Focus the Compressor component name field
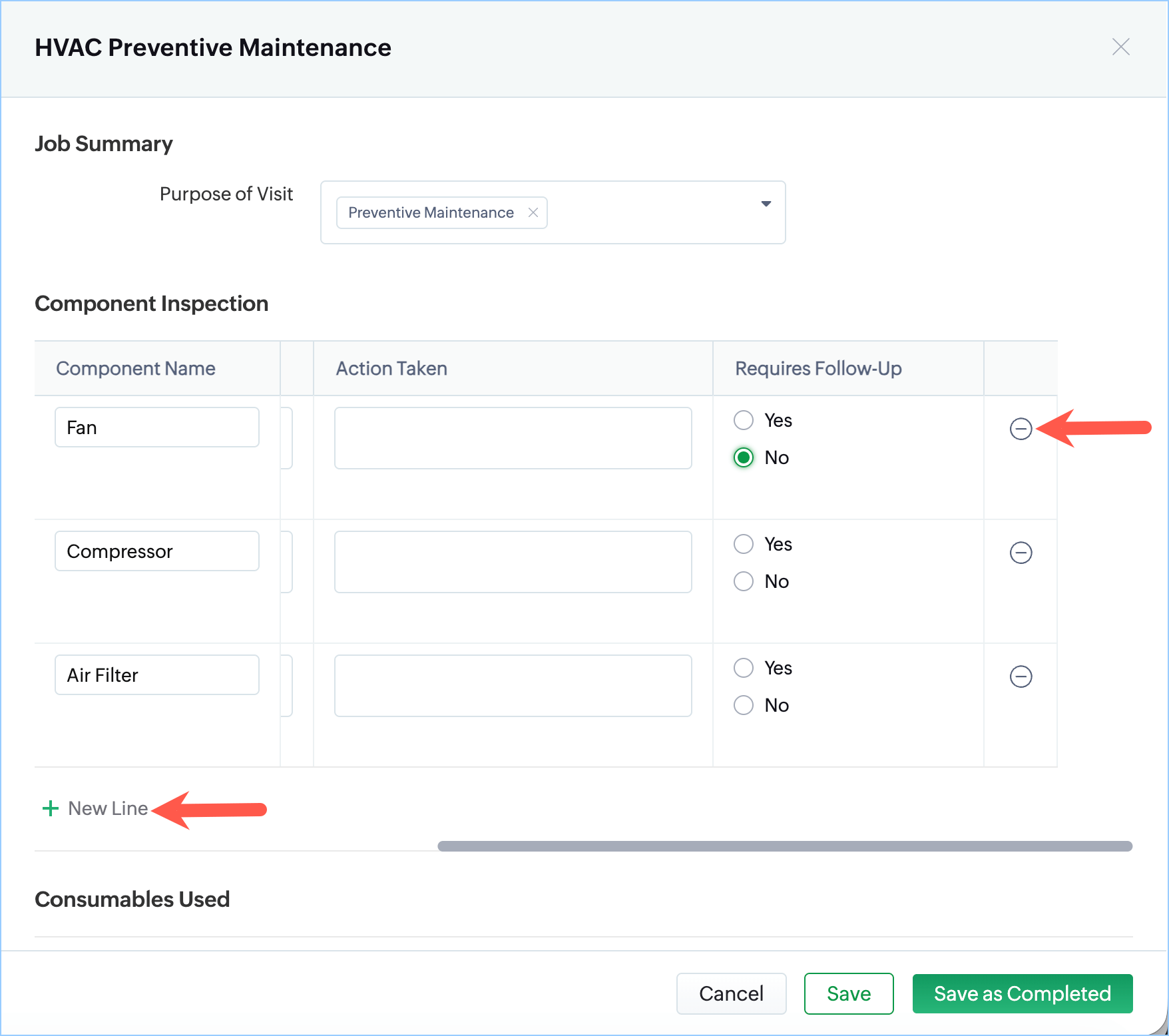Viewport: 1169px width, 1036px height. click(x=157, y=551)
